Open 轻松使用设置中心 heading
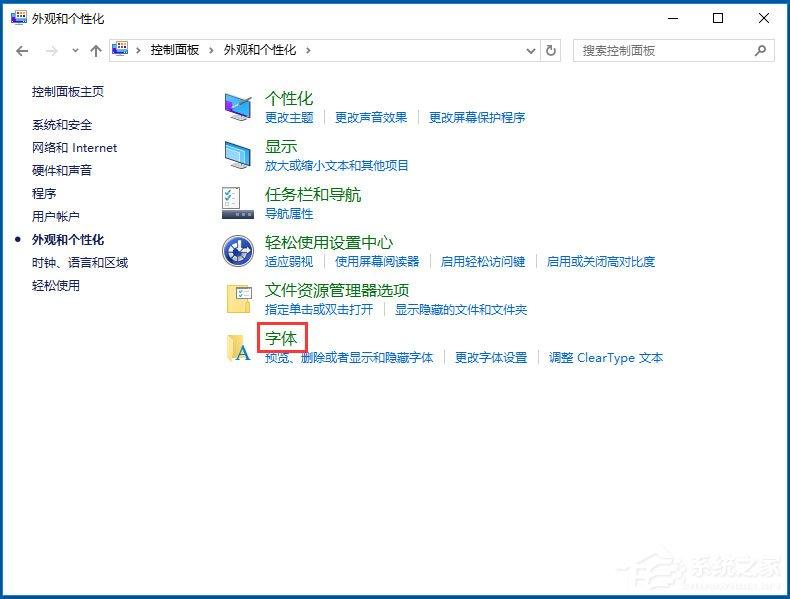 coord(328,243)
